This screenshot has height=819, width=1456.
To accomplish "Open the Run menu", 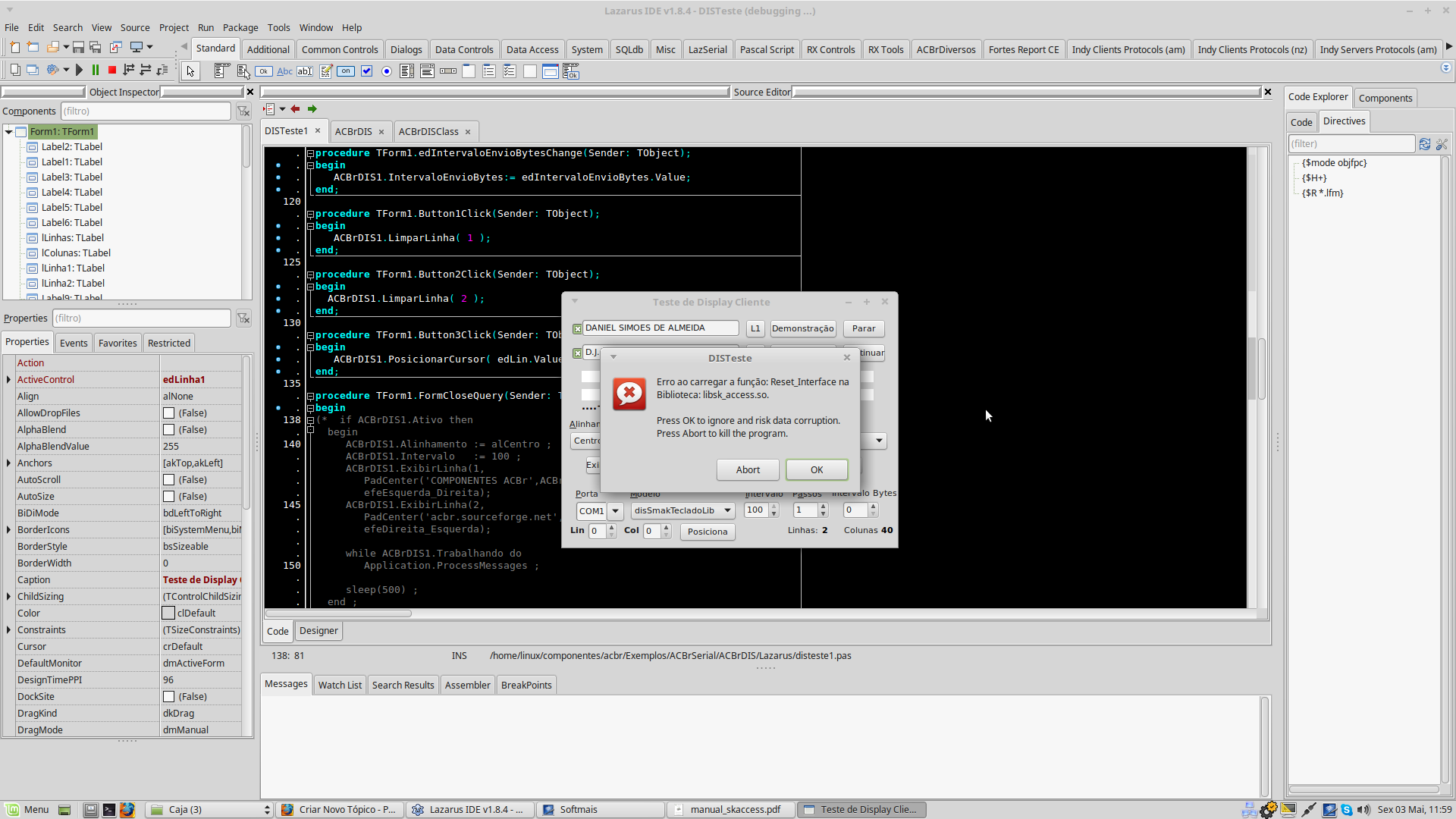I will click(x=206, y=27).
